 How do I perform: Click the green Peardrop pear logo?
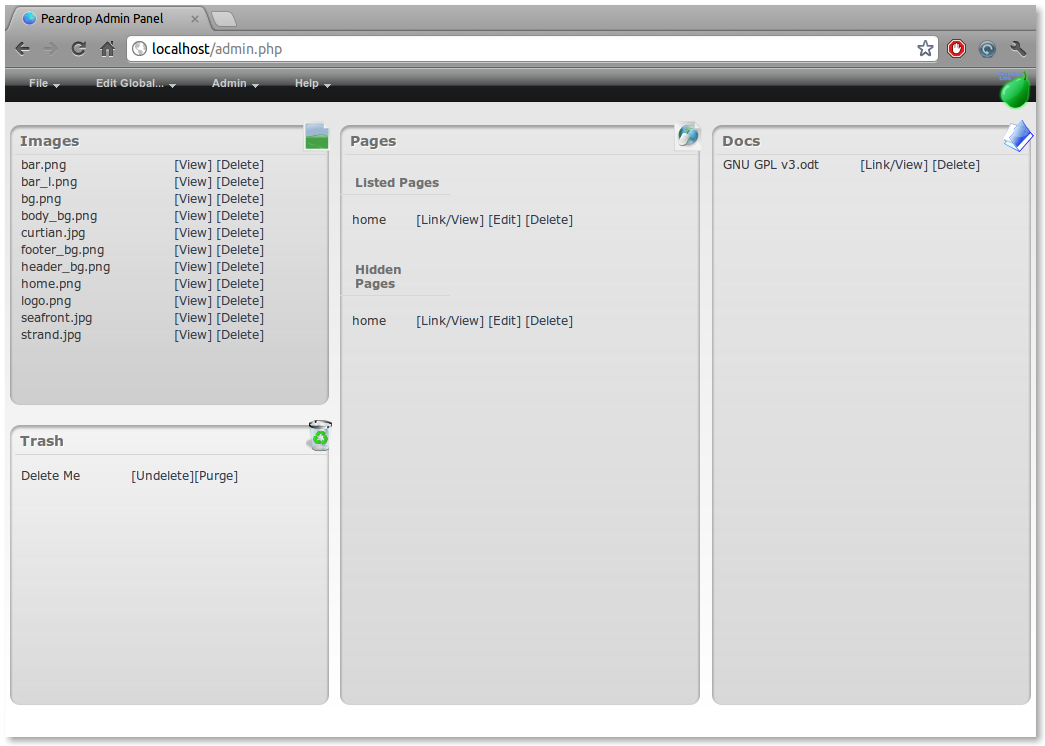(1014, 89)
